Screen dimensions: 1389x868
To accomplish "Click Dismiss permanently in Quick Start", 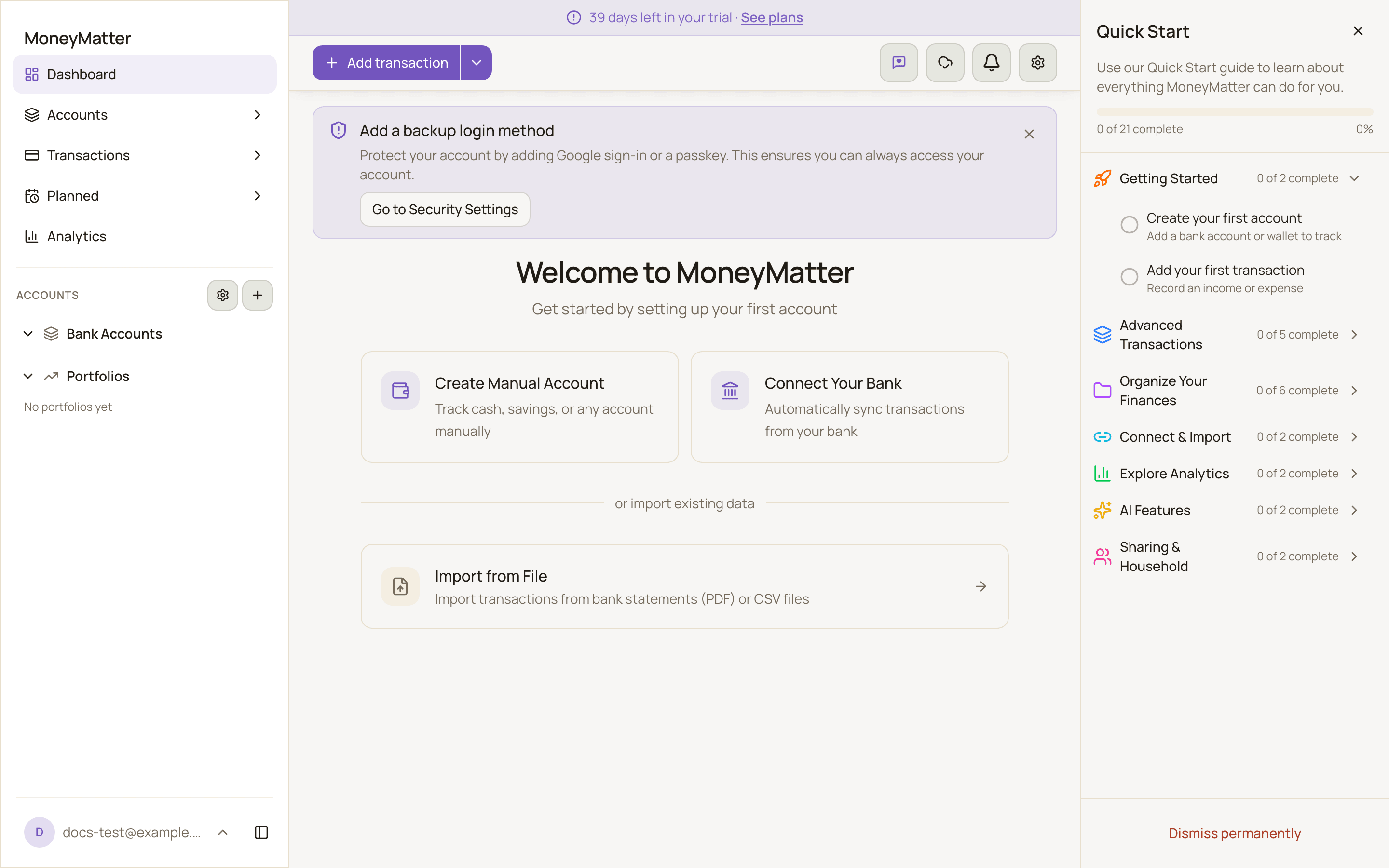I will (x=1235, y=833).
